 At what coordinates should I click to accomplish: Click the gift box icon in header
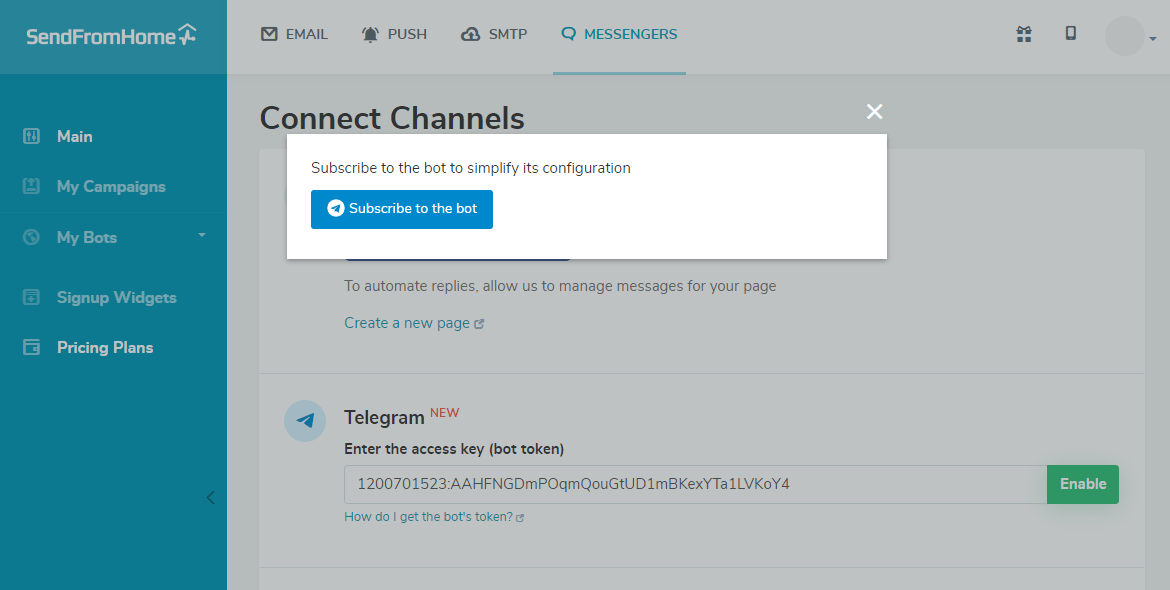tap(1024, 34)
